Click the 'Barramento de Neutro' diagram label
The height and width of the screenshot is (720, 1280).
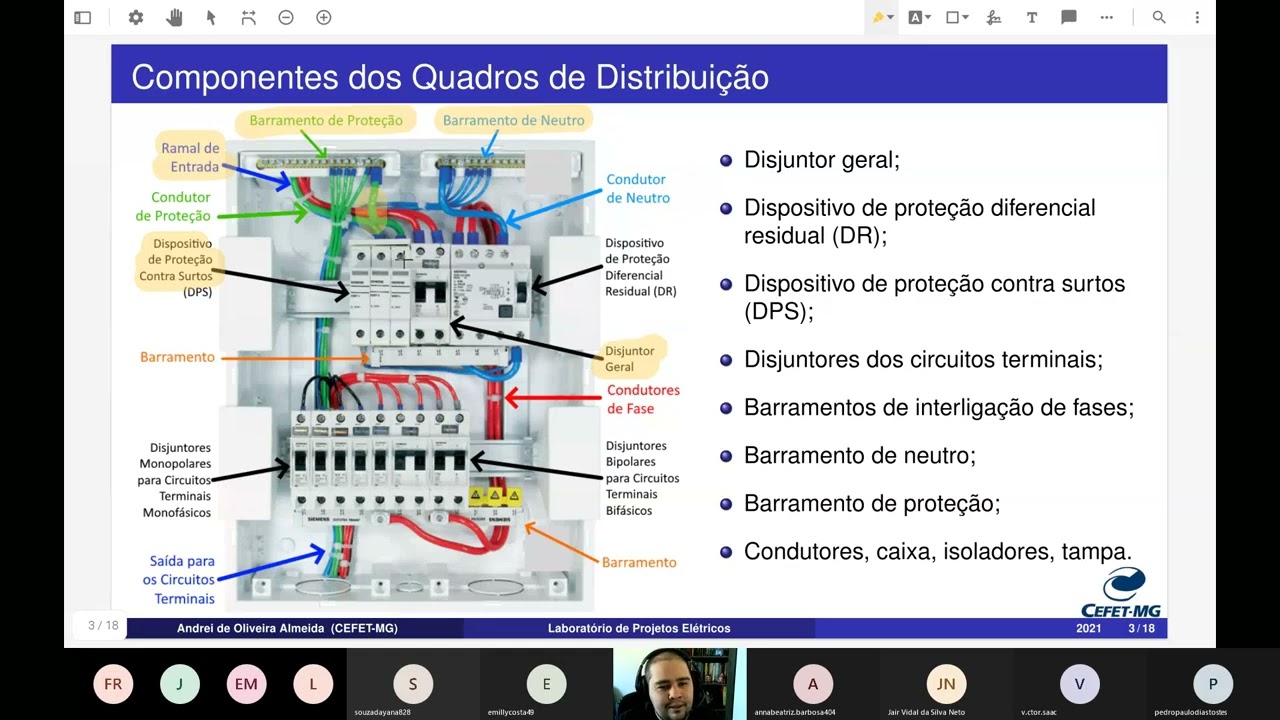(x=513, y=120)
